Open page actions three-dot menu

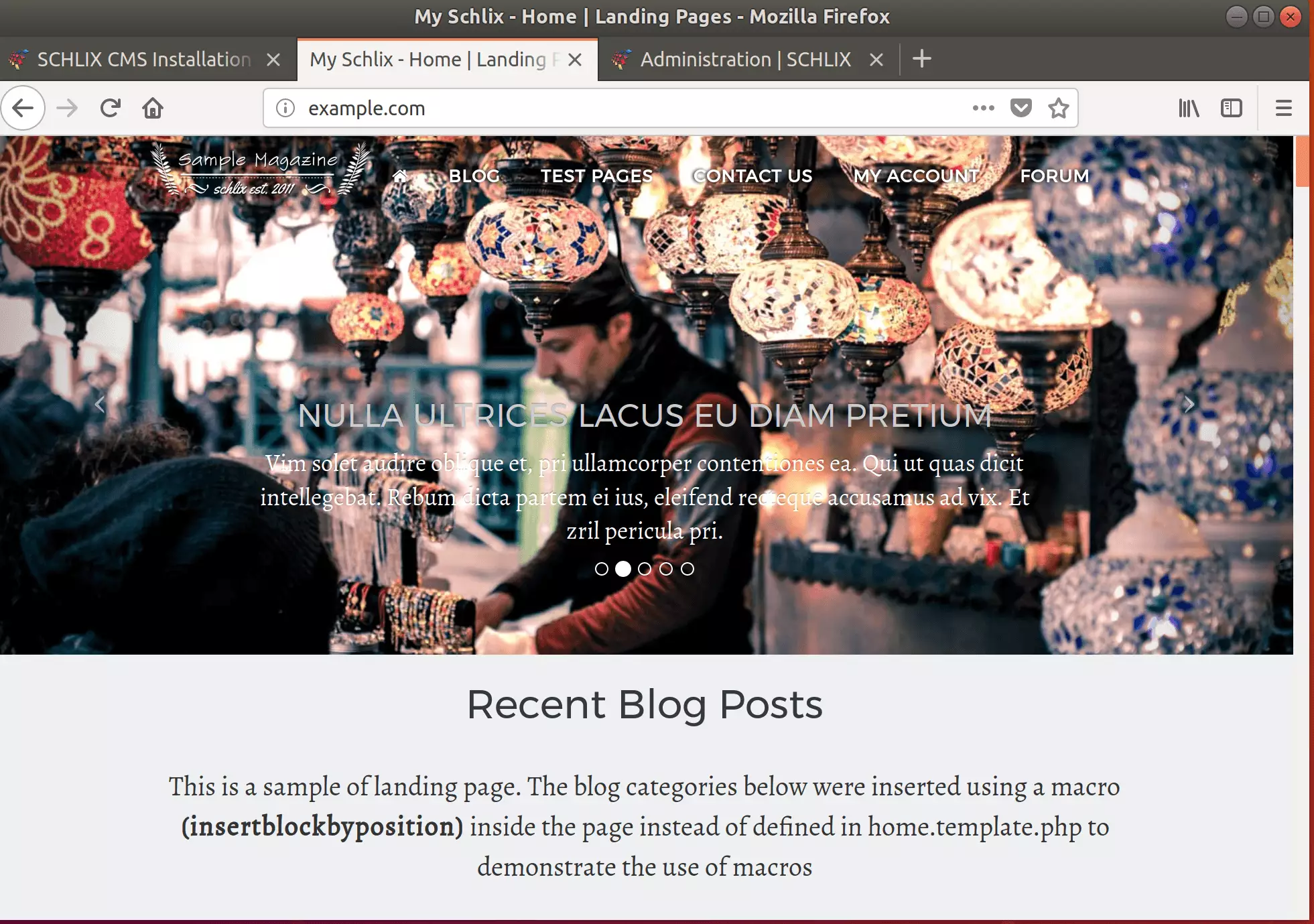click(x=983, y=108)
